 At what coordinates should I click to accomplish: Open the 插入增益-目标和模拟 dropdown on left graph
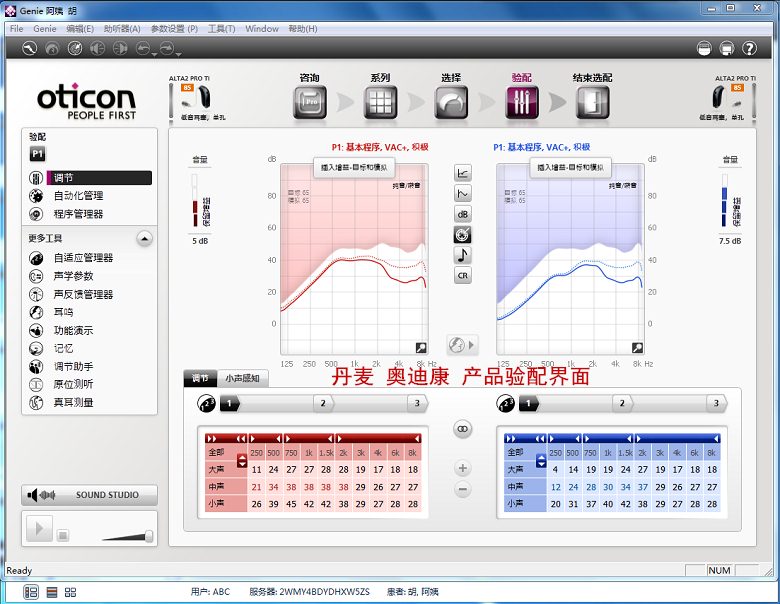[x=356, y=167]
